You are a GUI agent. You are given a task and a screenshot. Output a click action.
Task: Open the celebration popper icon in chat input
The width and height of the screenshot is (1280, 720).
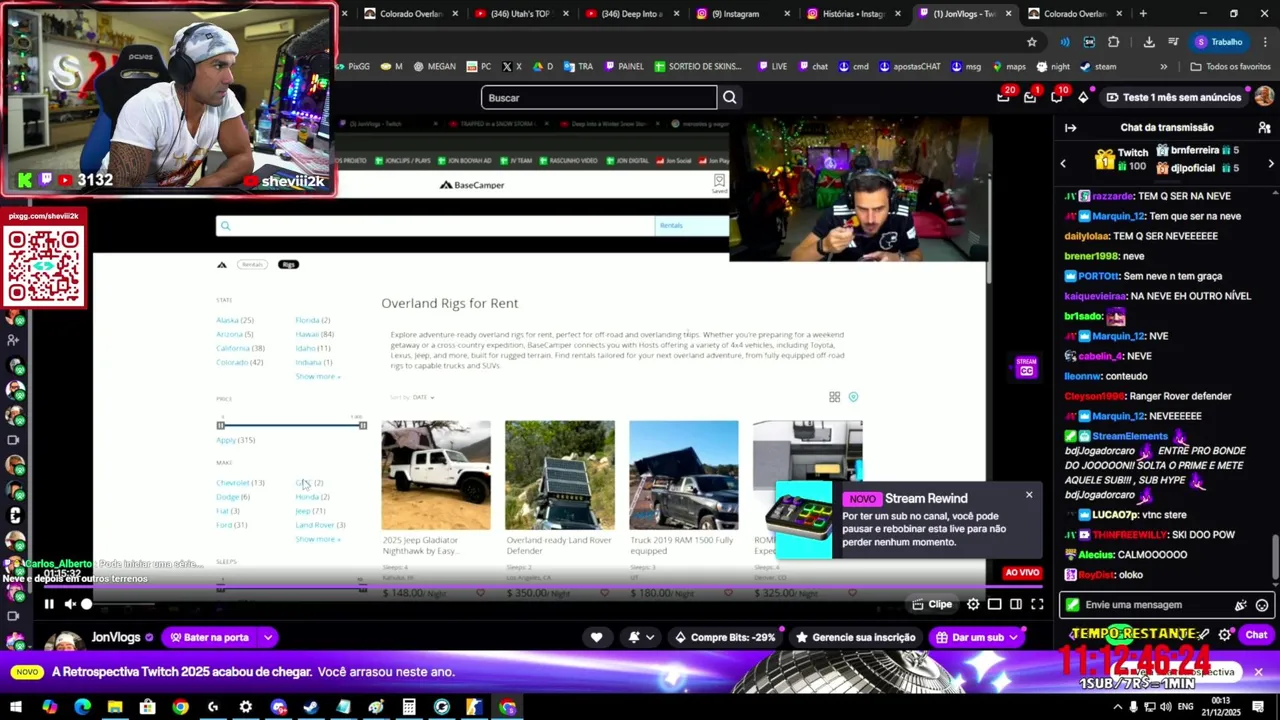pos(1241,605)
